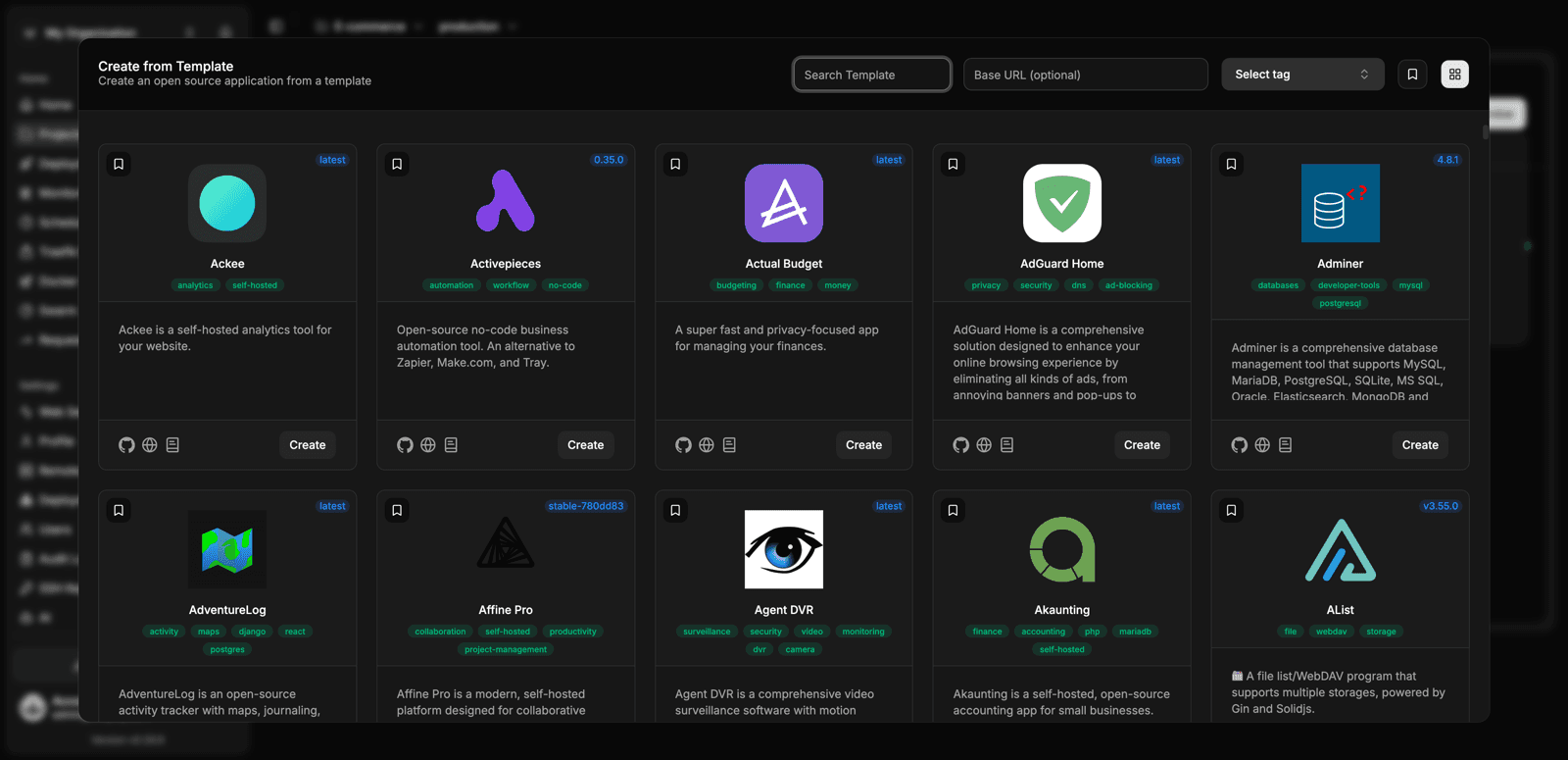Open Activepieces GitHub repository icon
Viewport: 1568px width, 760px height.
[x=405, y=445]
